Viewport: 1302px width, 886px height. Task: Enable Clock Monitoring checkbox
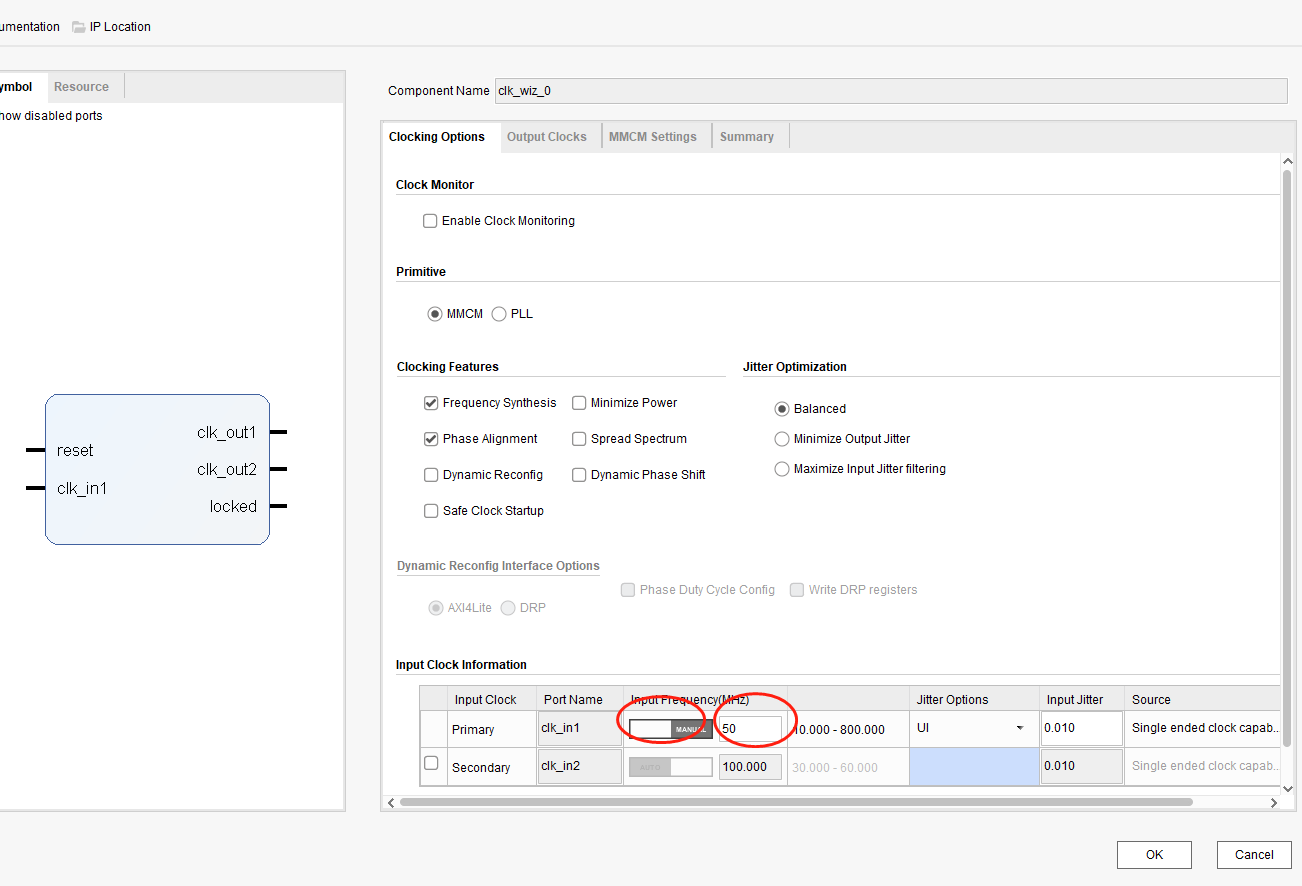[430, 221]
